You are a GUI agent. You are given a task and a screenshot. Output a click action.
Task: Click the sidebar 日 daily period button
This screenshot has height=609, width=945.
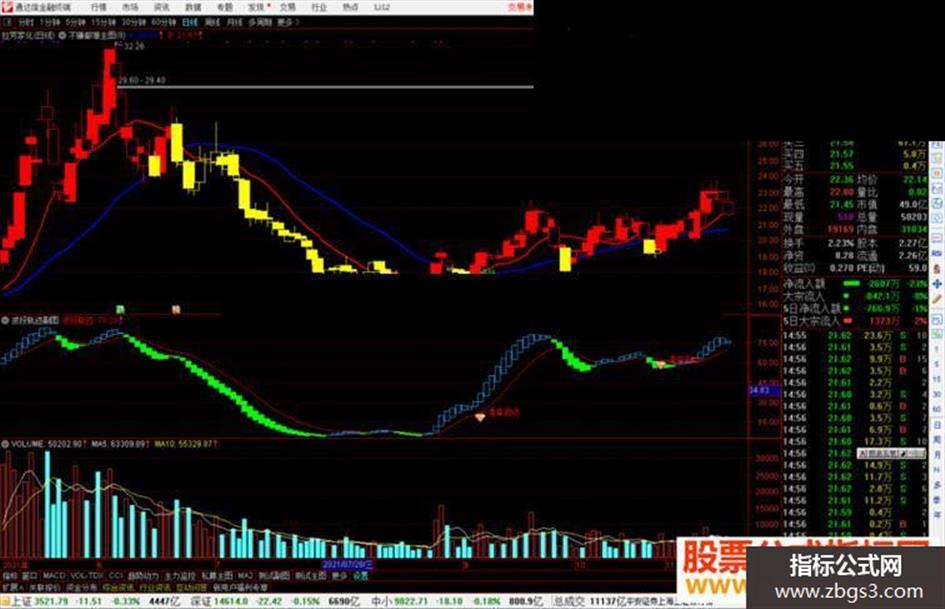point(937,425)
